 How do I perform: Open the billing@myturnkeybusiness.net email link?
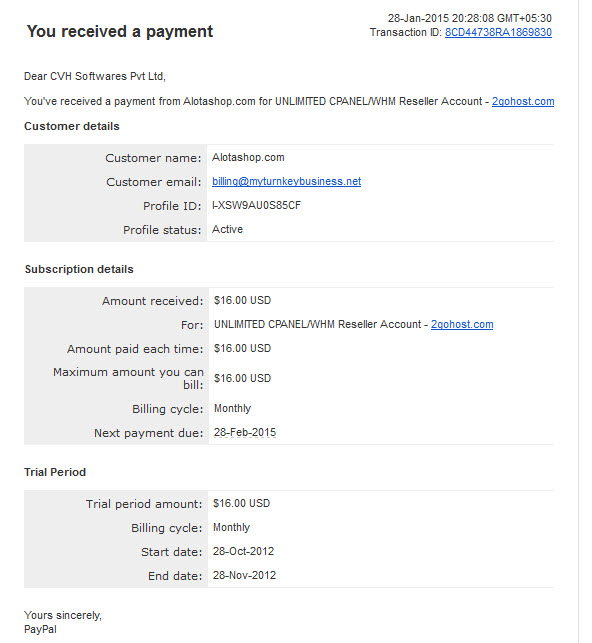(287, 181)
